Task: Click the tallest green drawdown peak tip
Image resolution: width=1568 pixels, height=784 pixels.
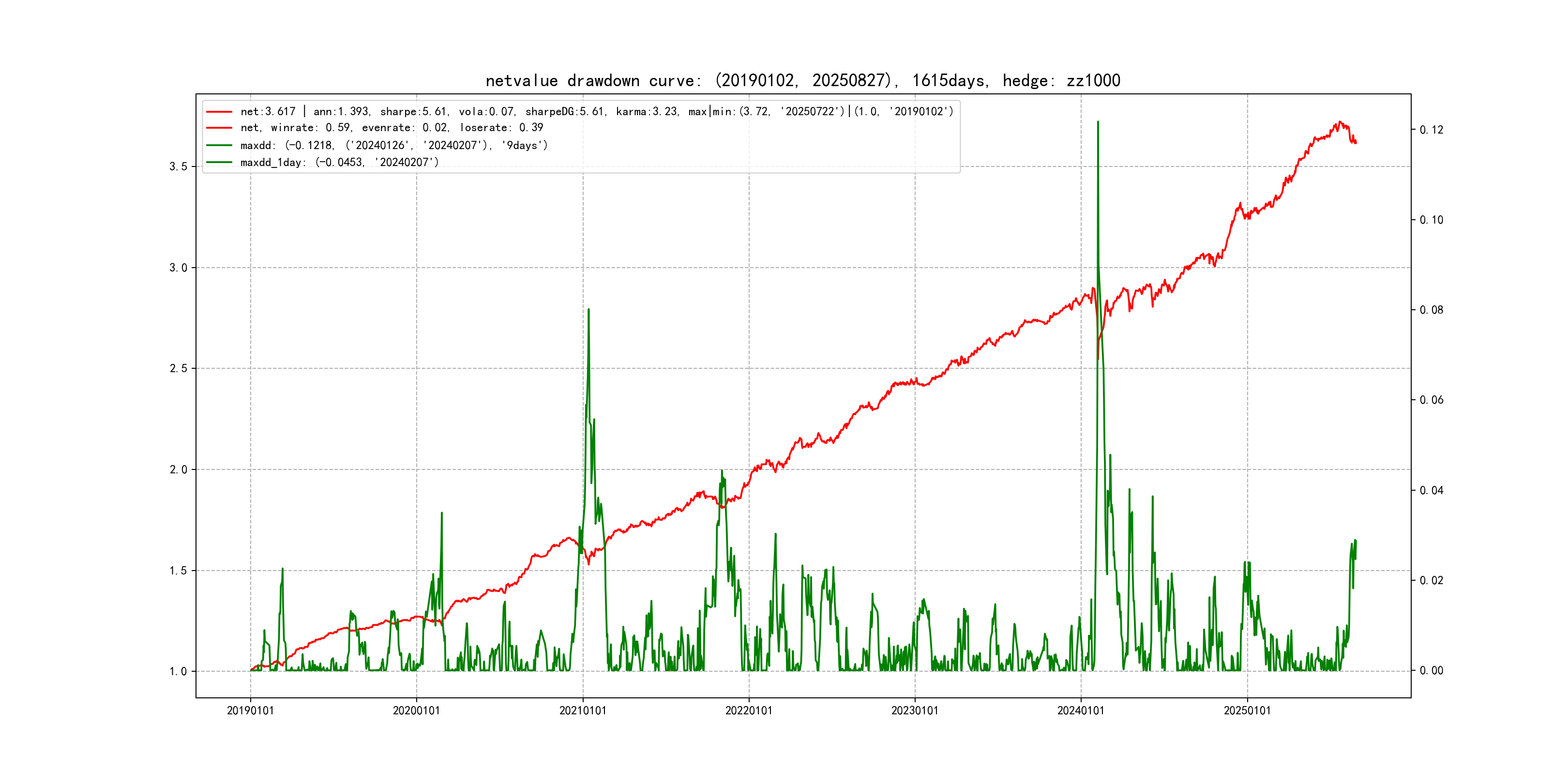Action: (x=1098, y=122)
